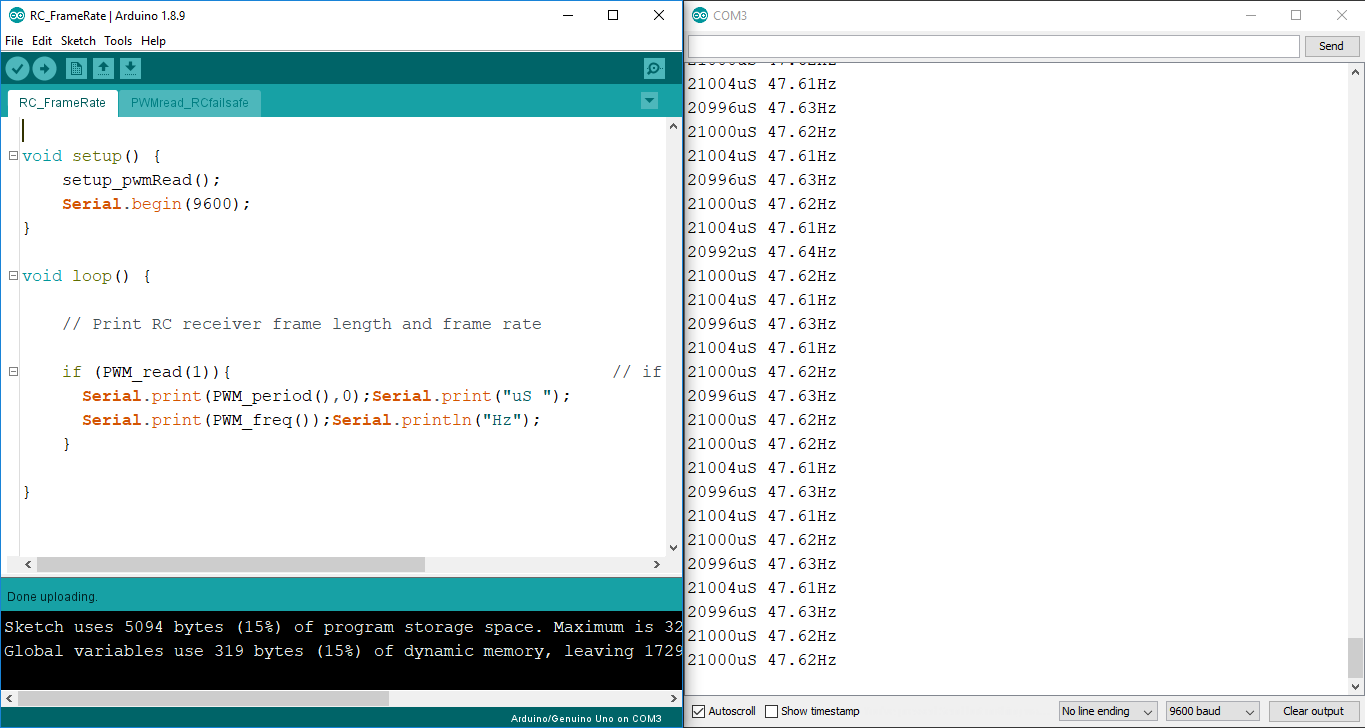The image size is (1365, 728).
Task: Create a new sketch with New icon
Action: [x=76, y=68]
